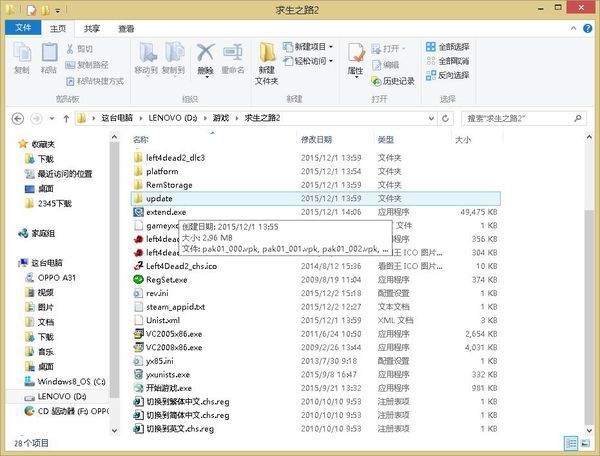Click the search box for 求生之路2
This screenshot has height=456, width=600.
pyautogui.click(x=523, y=119)
